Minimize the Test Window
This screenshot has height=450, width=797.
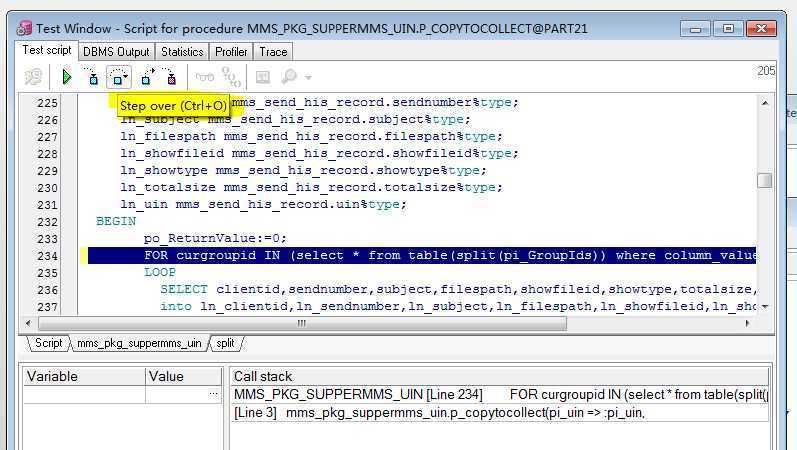[695, 28]
